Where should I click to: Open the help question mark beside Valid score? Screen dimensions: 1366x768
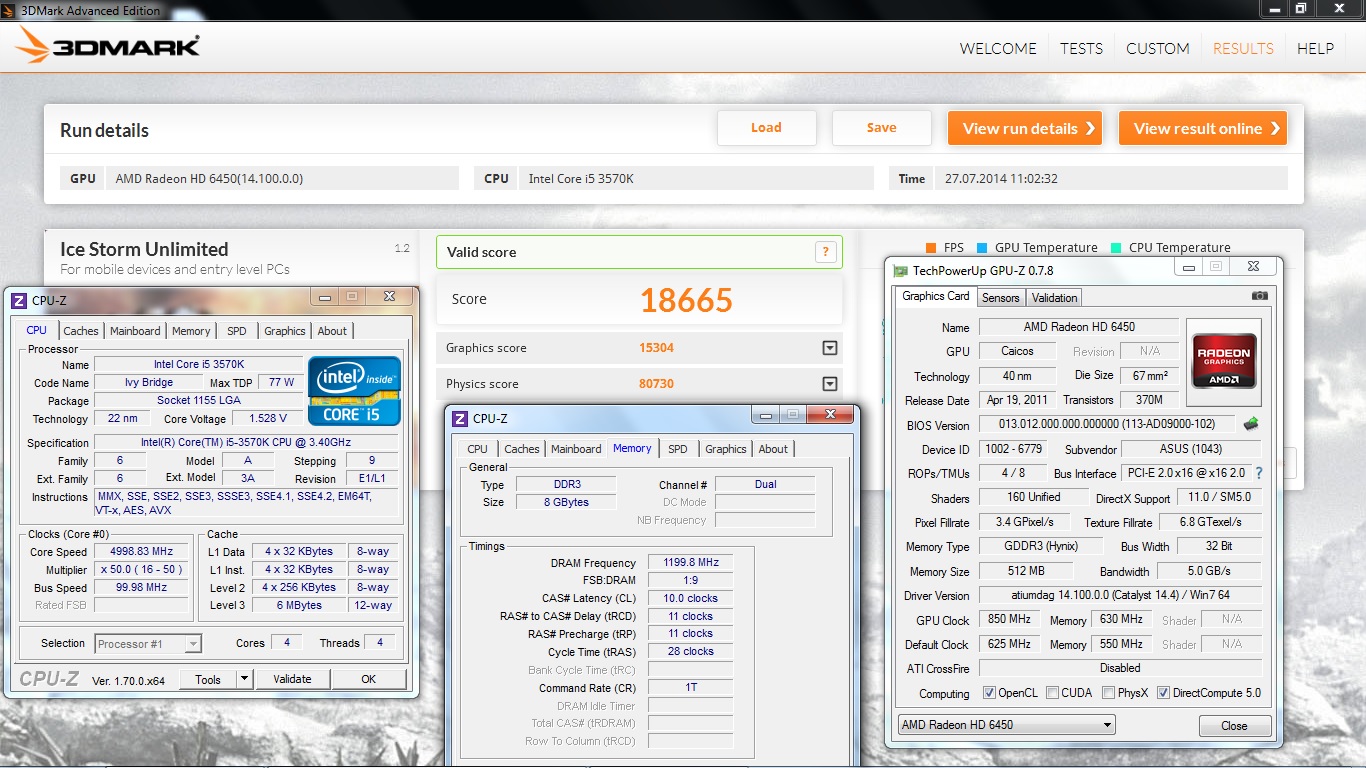tap(825, 252)
